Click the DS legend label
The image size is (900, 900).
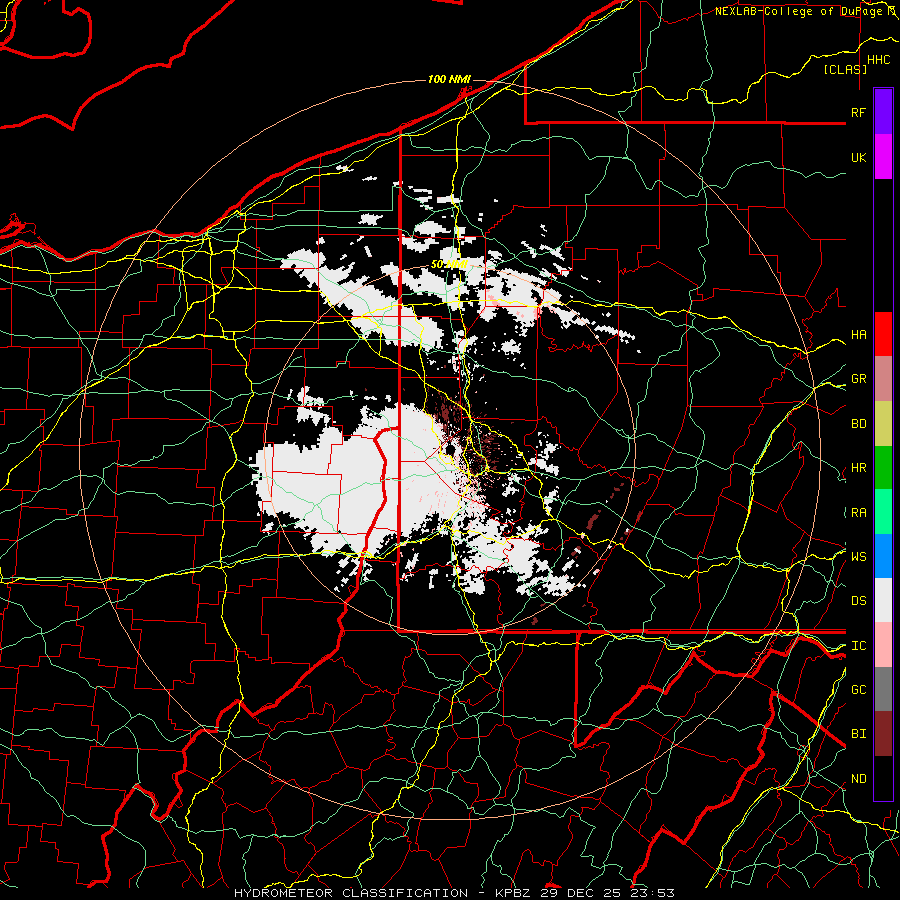[858, 600]
